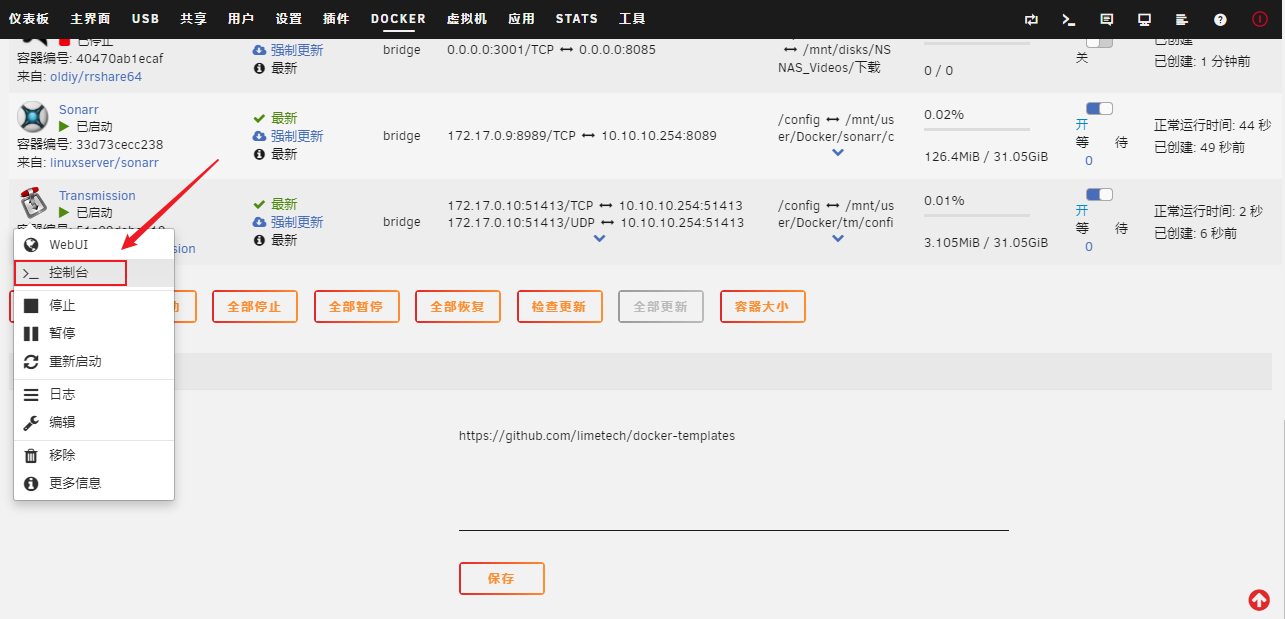Viewport: 1285px width, 619px height.
Task: Toggle autostart for Sonarr container
Action: 1098,108
